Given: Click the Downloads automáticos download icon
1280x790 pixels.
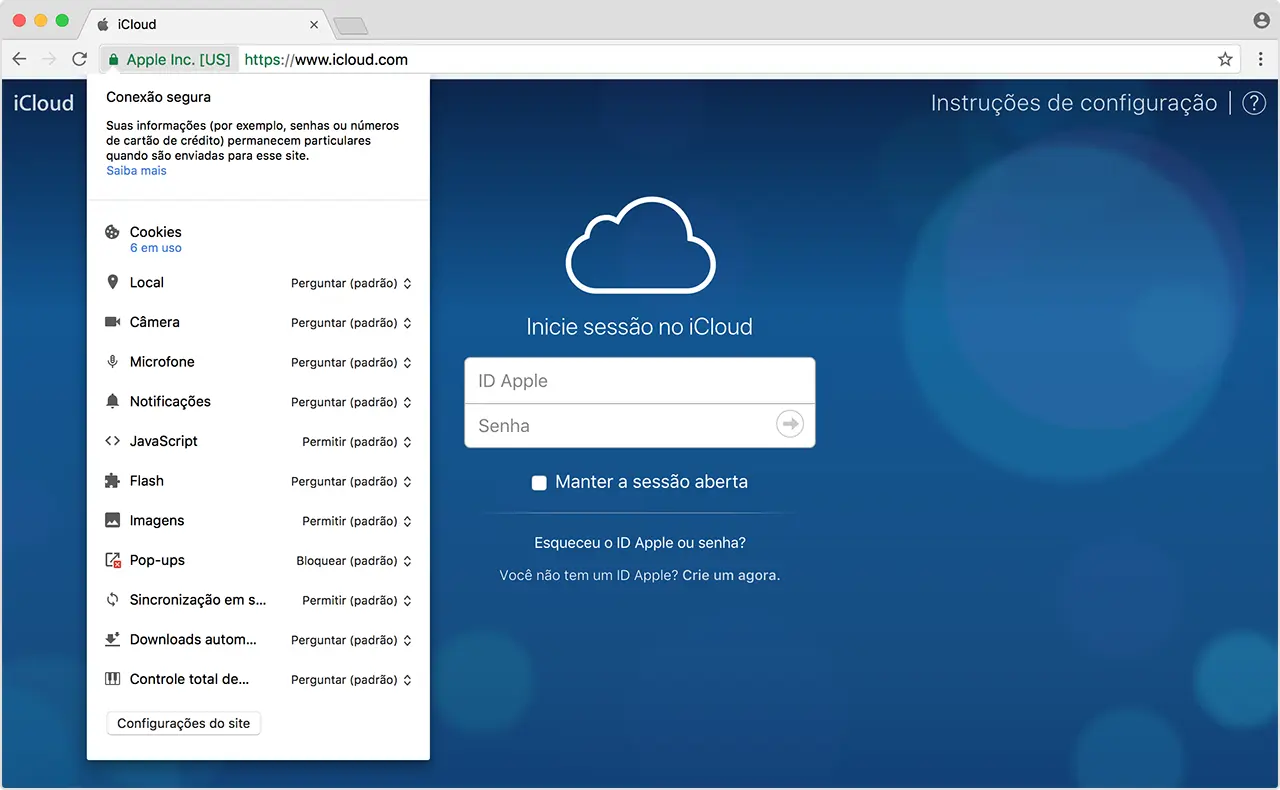Looking at the screenshot, I should [112, 640].
